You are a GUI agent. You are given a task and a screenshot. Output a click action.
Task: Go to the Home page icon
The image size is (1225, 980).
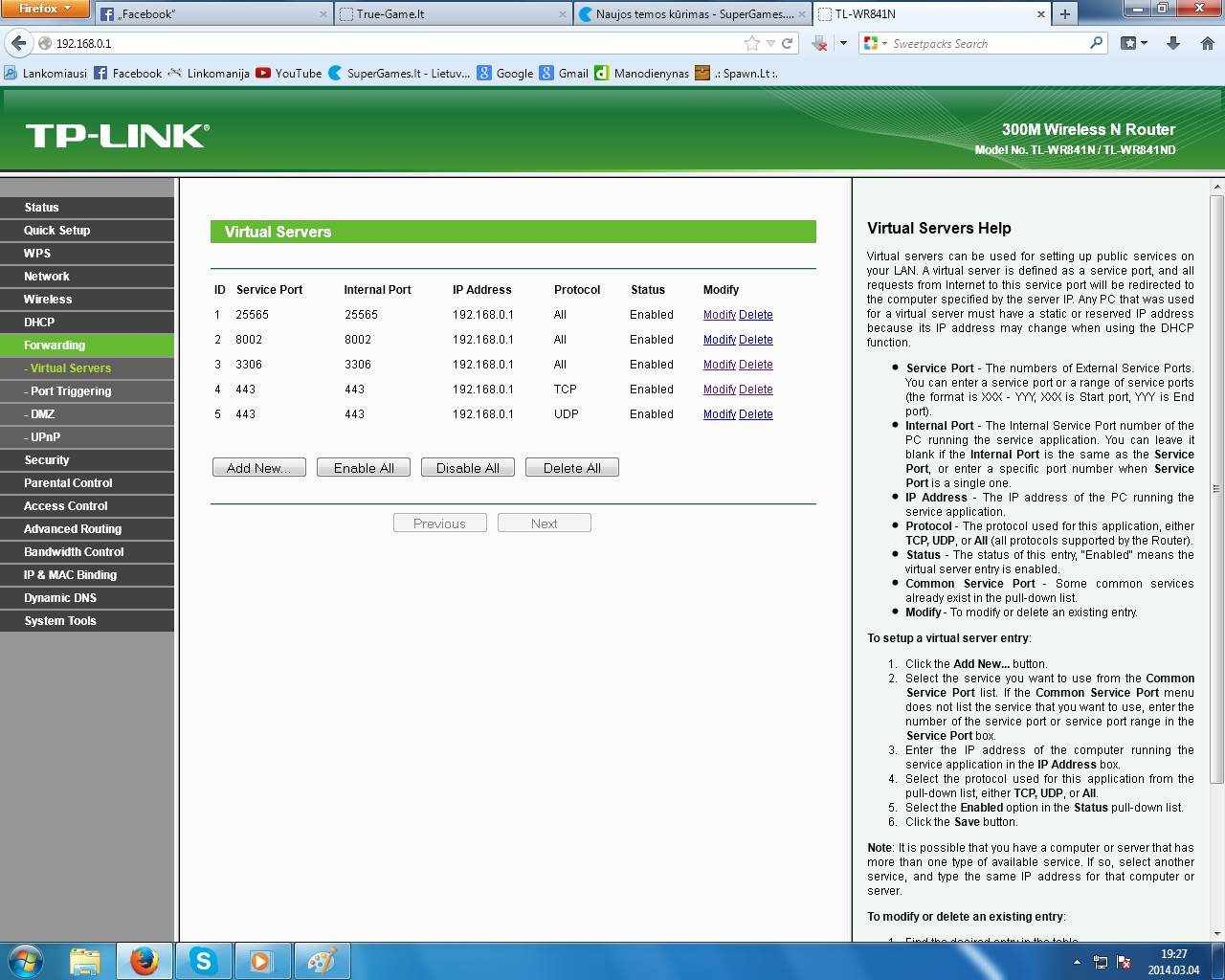(1207, 43)
